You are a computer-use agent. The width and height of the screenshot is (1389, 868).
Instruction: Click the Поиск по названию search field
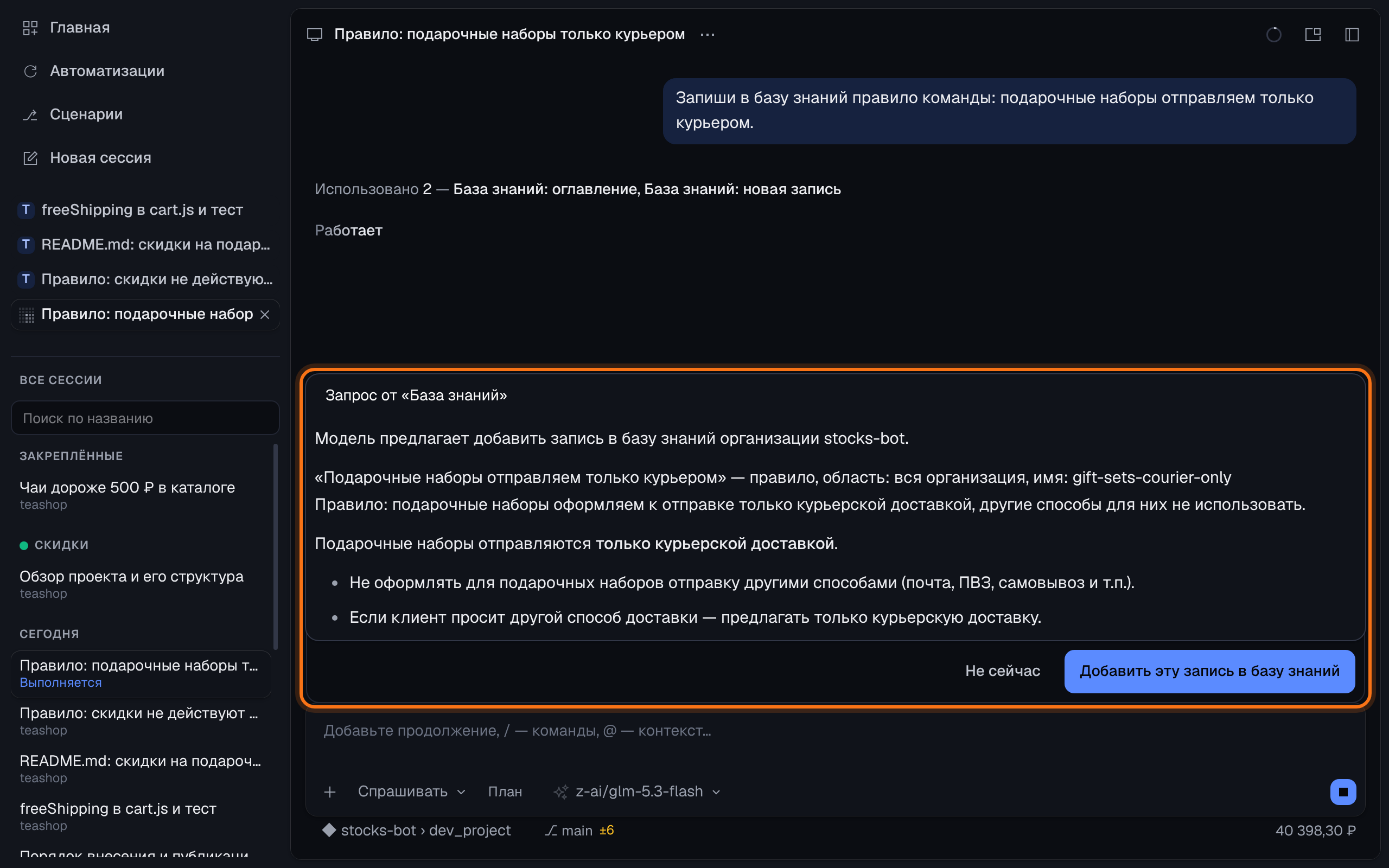point(145,418)
